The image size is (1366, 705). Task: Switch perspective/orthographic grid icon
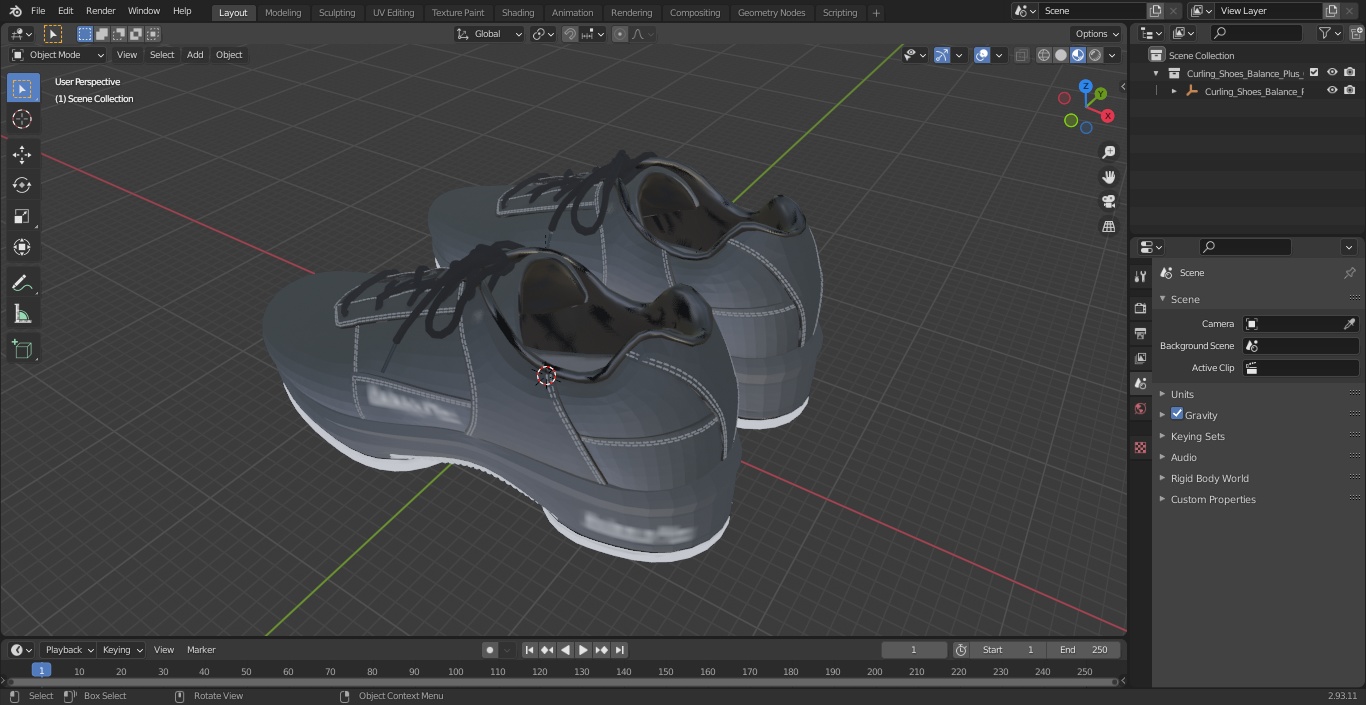point(1108,227)
